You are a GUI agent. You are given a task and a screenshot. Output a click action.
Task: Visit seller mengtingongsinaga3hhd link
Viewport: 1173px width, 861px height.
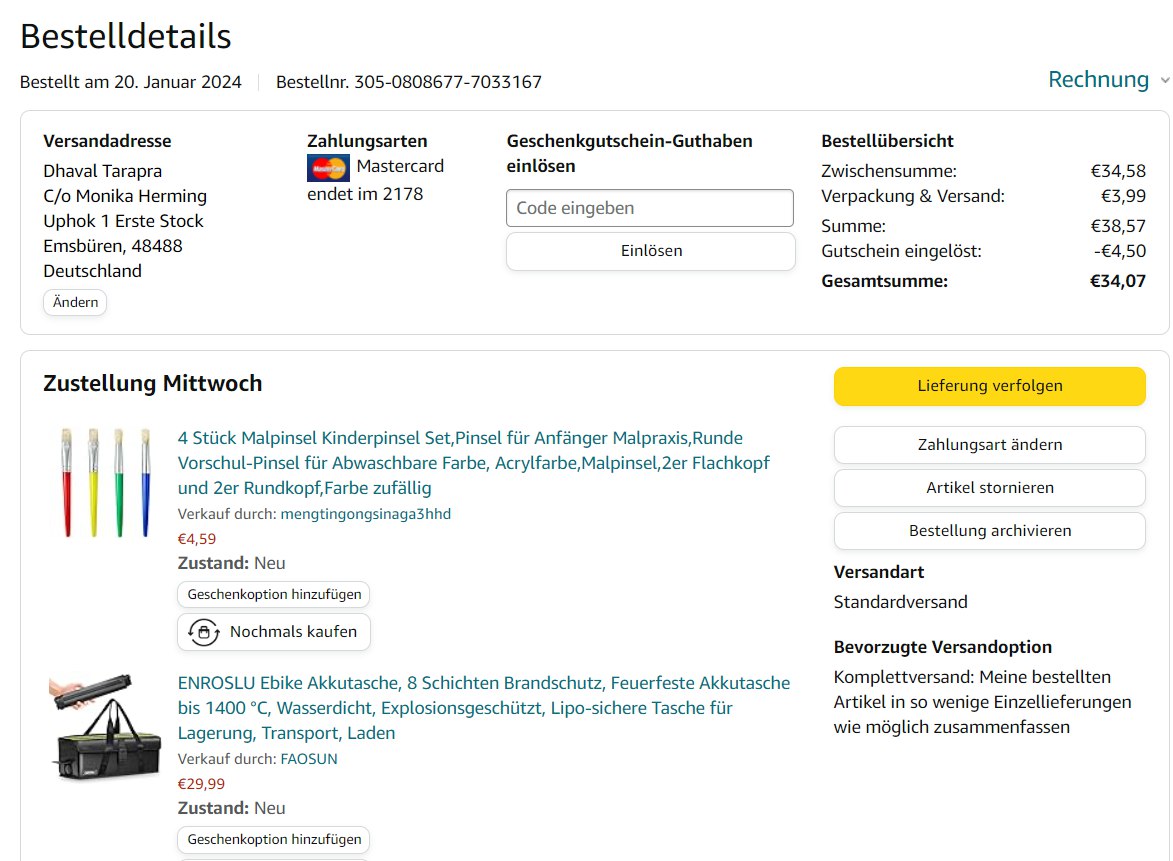(x=365, y=514)
